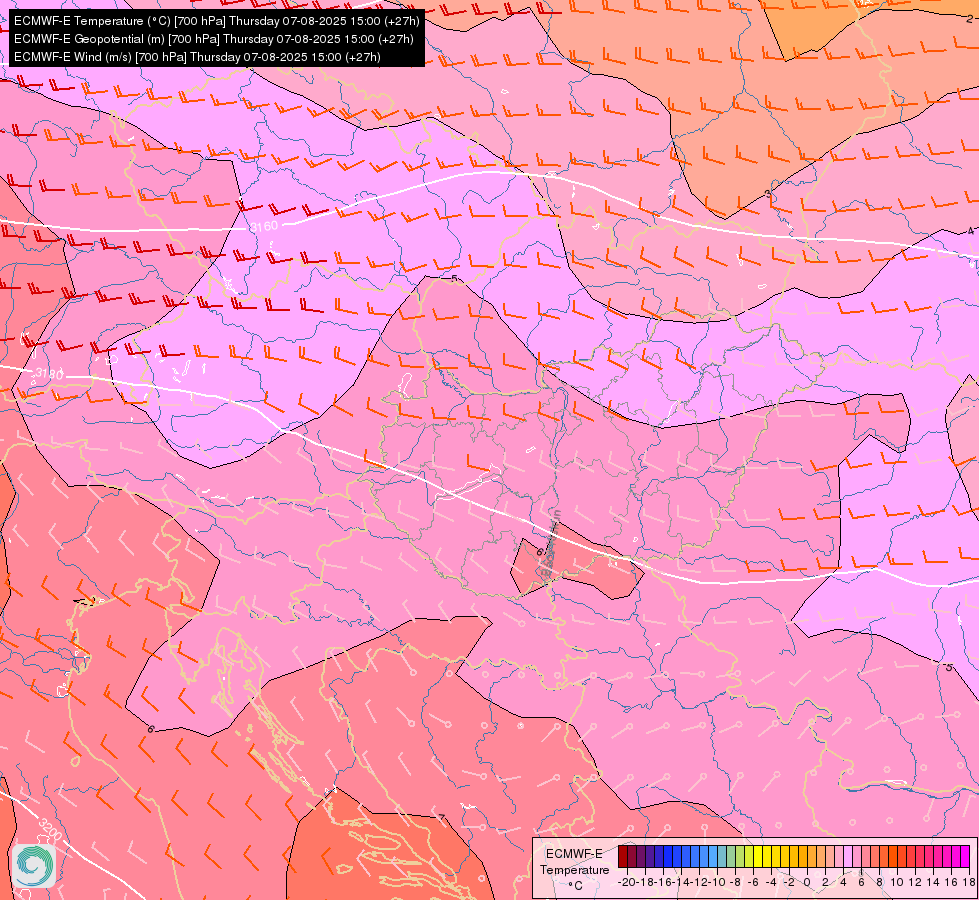Click the ECMWF-E Temperature legend title
The image size is (979, 900).
574,862
